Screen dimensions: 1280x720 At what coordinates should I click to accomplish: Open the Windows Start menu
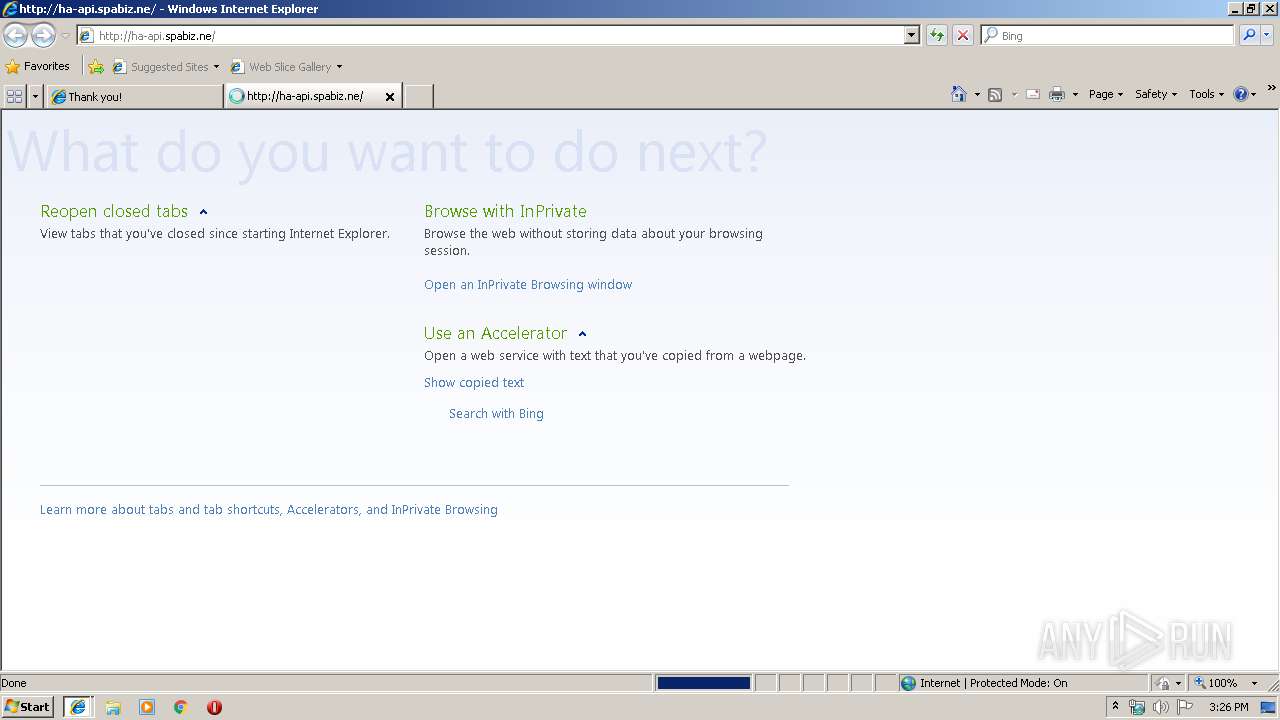coord(28,707)
